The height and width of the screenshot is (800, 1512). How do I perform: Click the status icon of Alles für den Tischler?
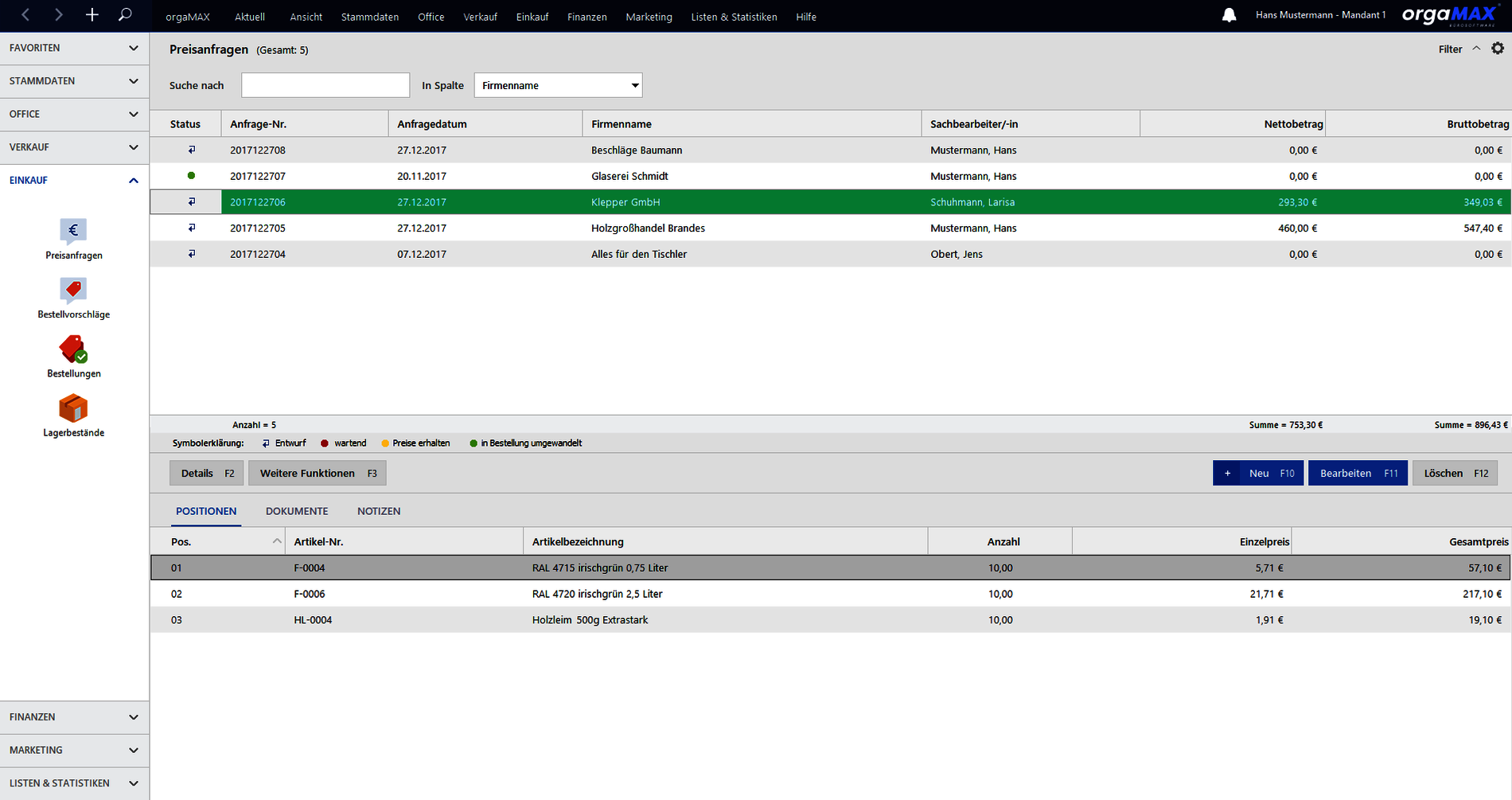click(x=191, y=254)
